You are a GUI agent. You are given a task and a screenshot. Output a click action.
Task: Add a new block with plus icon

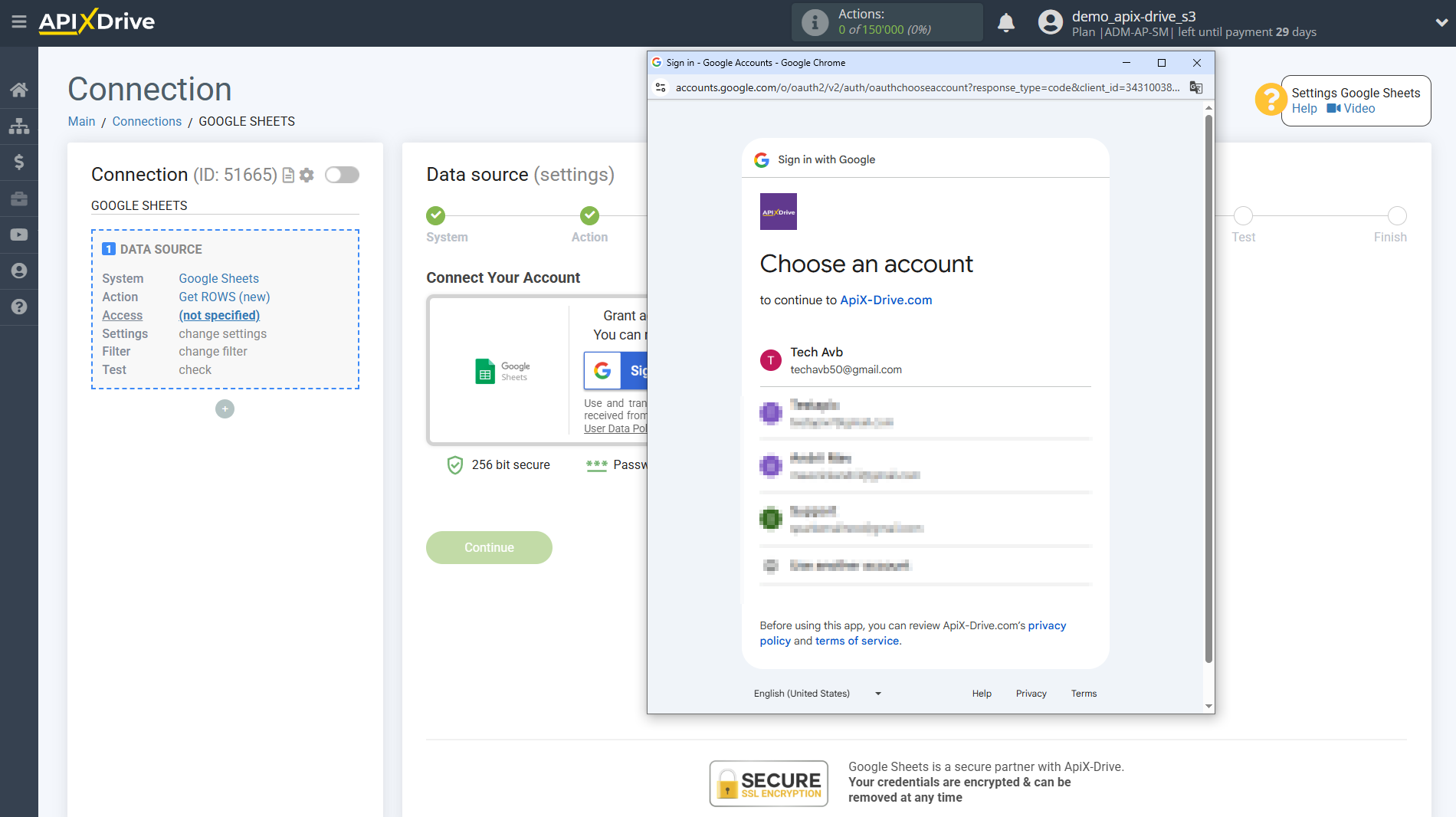[x=225, y=409]
